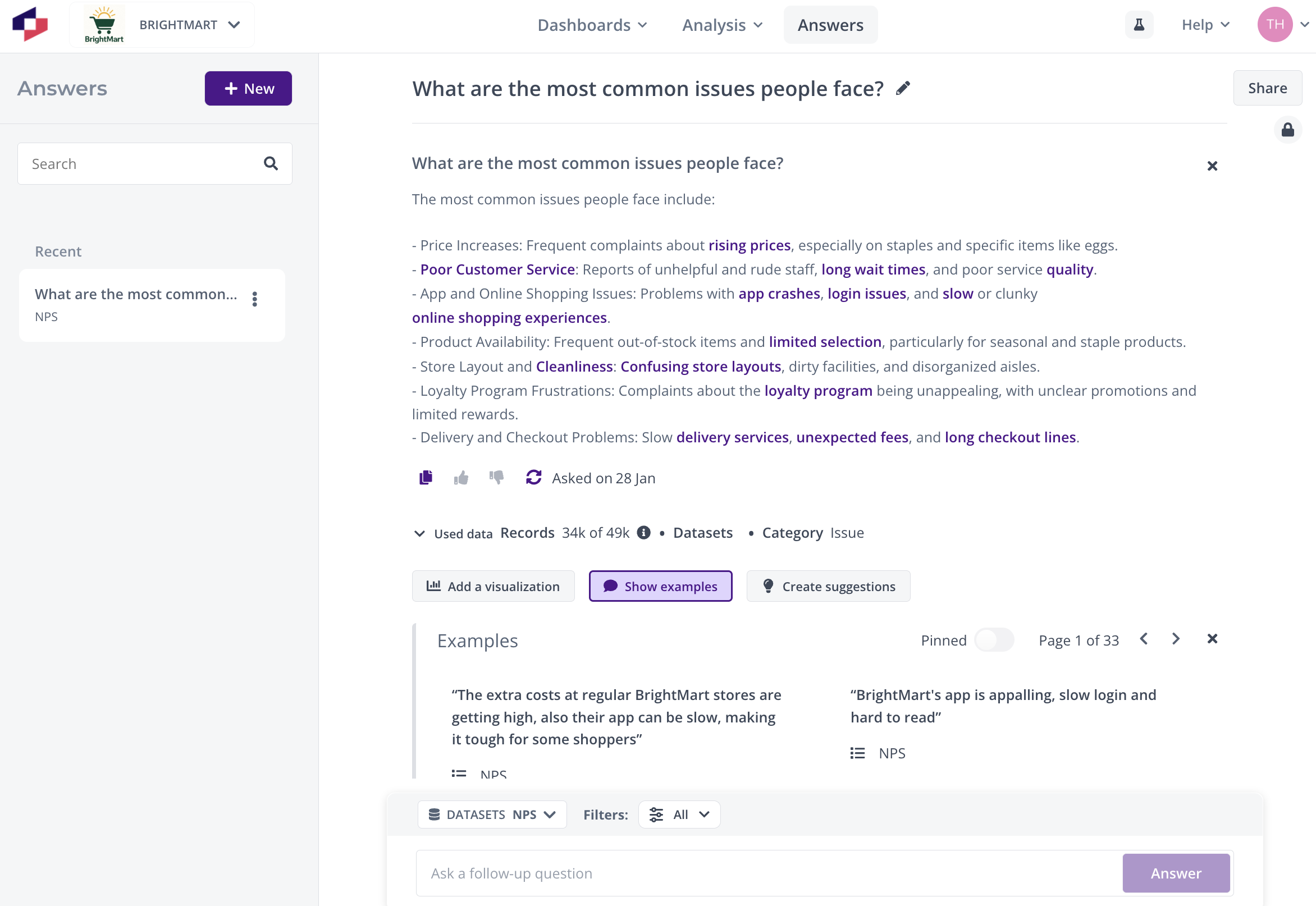The height and width of the screenshot is (906, 1316).
Task: Go to previous examples page
Action: pyautogui.click(x=1144, y=639)
